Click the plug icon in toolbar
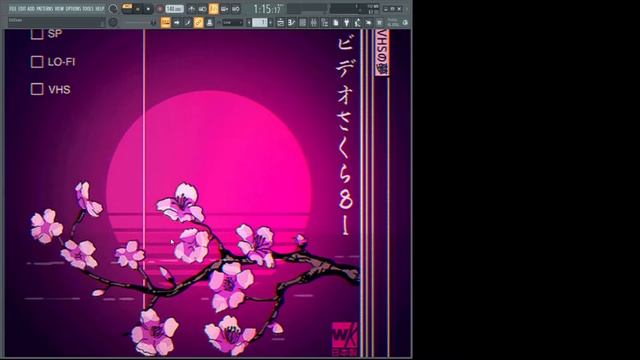The image size is (640, 360). pos(347,22)
